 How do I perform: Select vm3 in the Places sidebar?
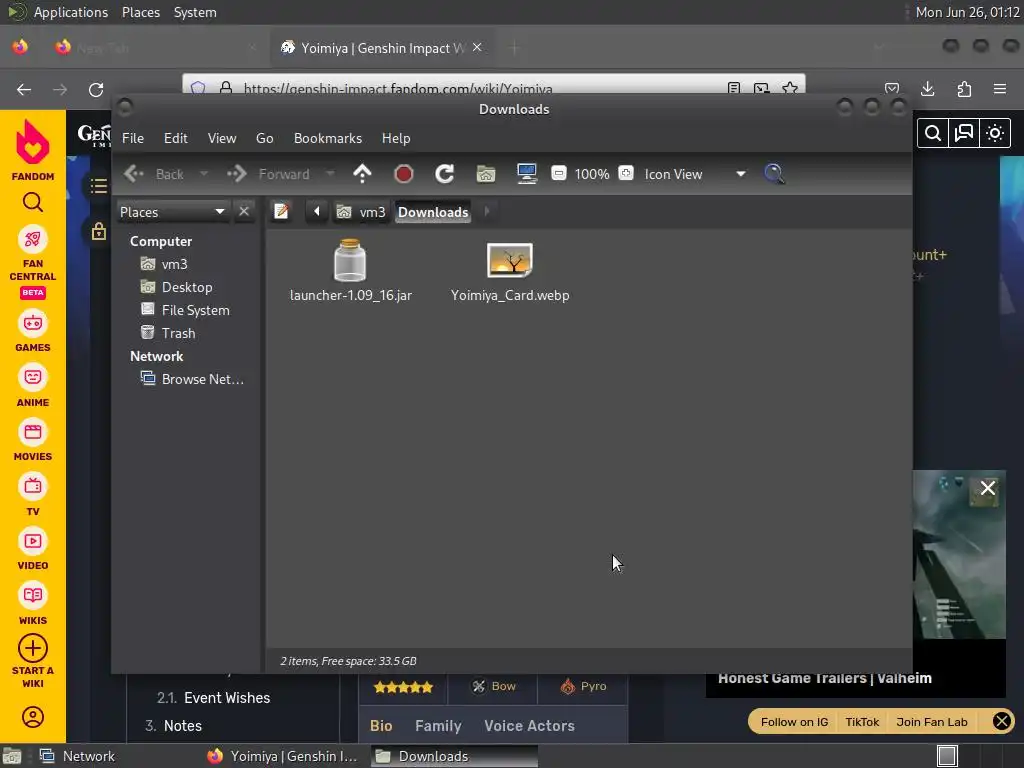(165, 264)
